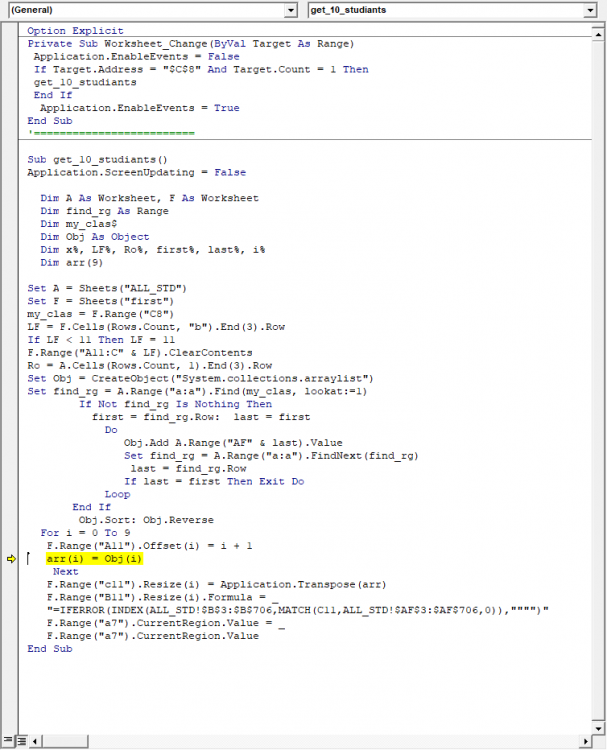Open the (General) object dropdown

[x=291, y=10]
